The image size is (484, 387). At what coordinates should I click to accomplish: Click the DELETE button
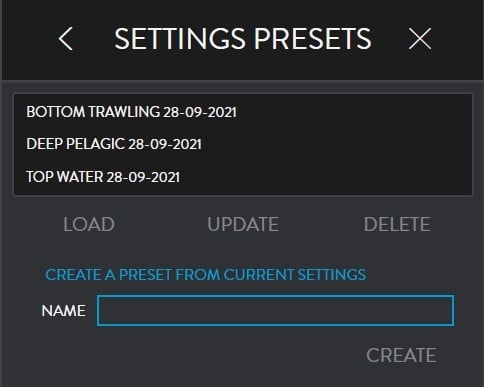(397, 224)
